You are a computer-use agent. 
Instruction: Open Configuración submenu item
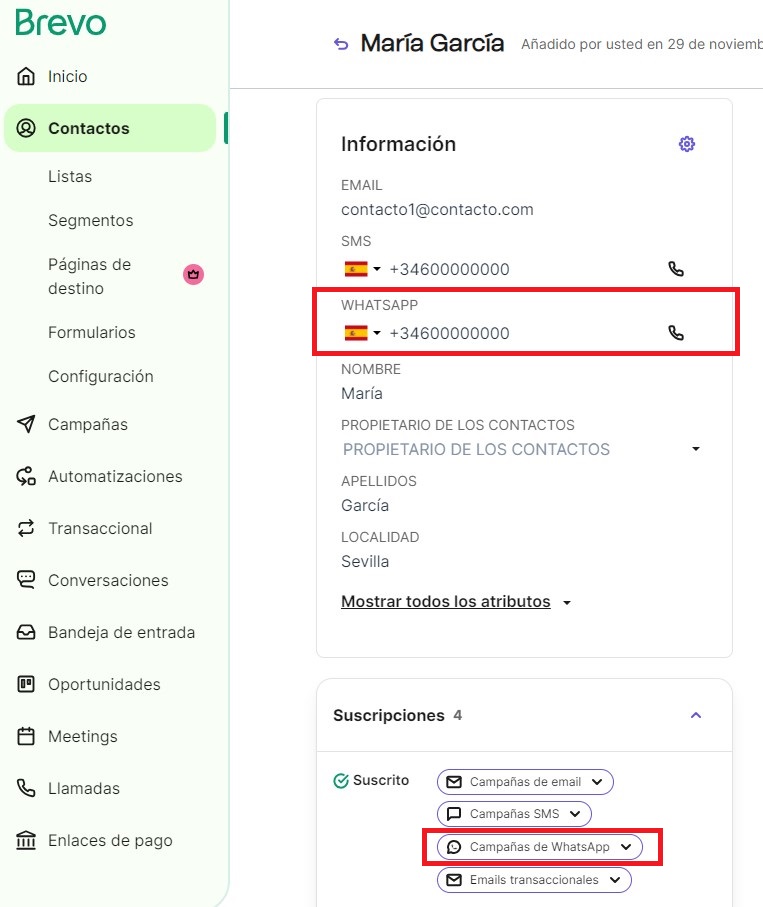pos(101,377)
